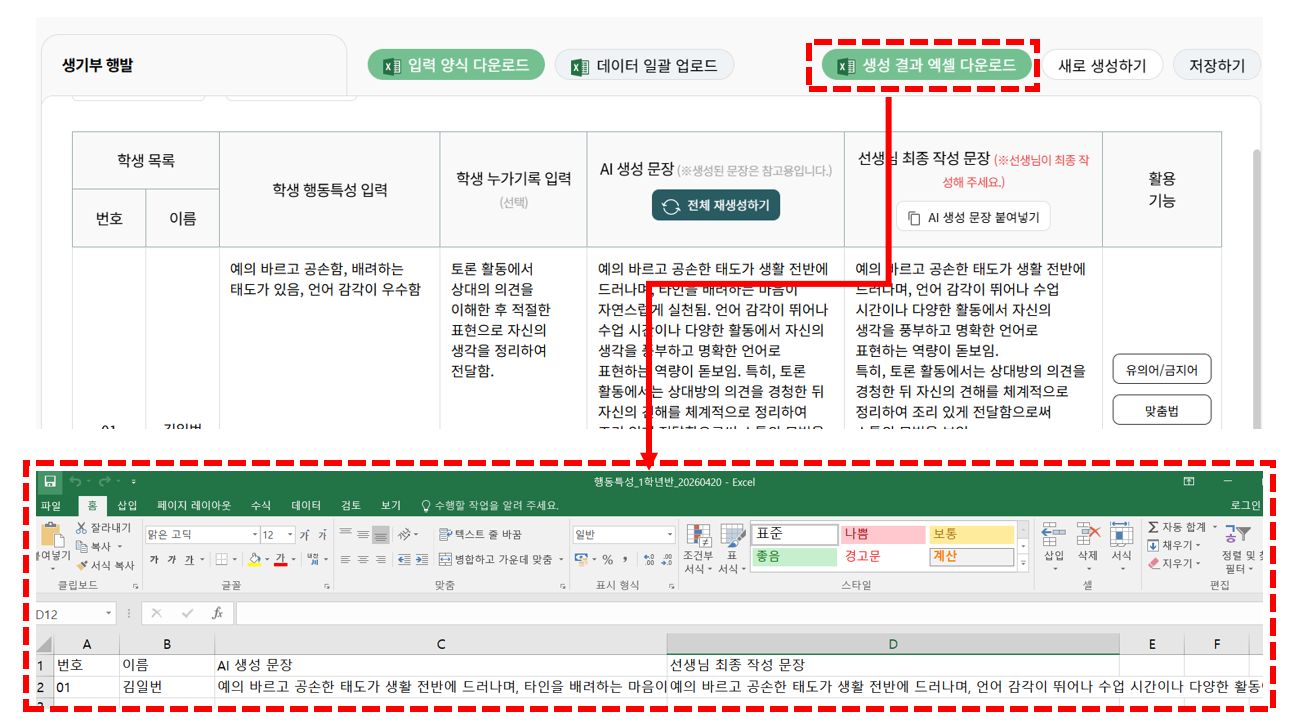1297x723 pixels.
Task: Toggle bottom vertical alignment button
Action: 380,534
